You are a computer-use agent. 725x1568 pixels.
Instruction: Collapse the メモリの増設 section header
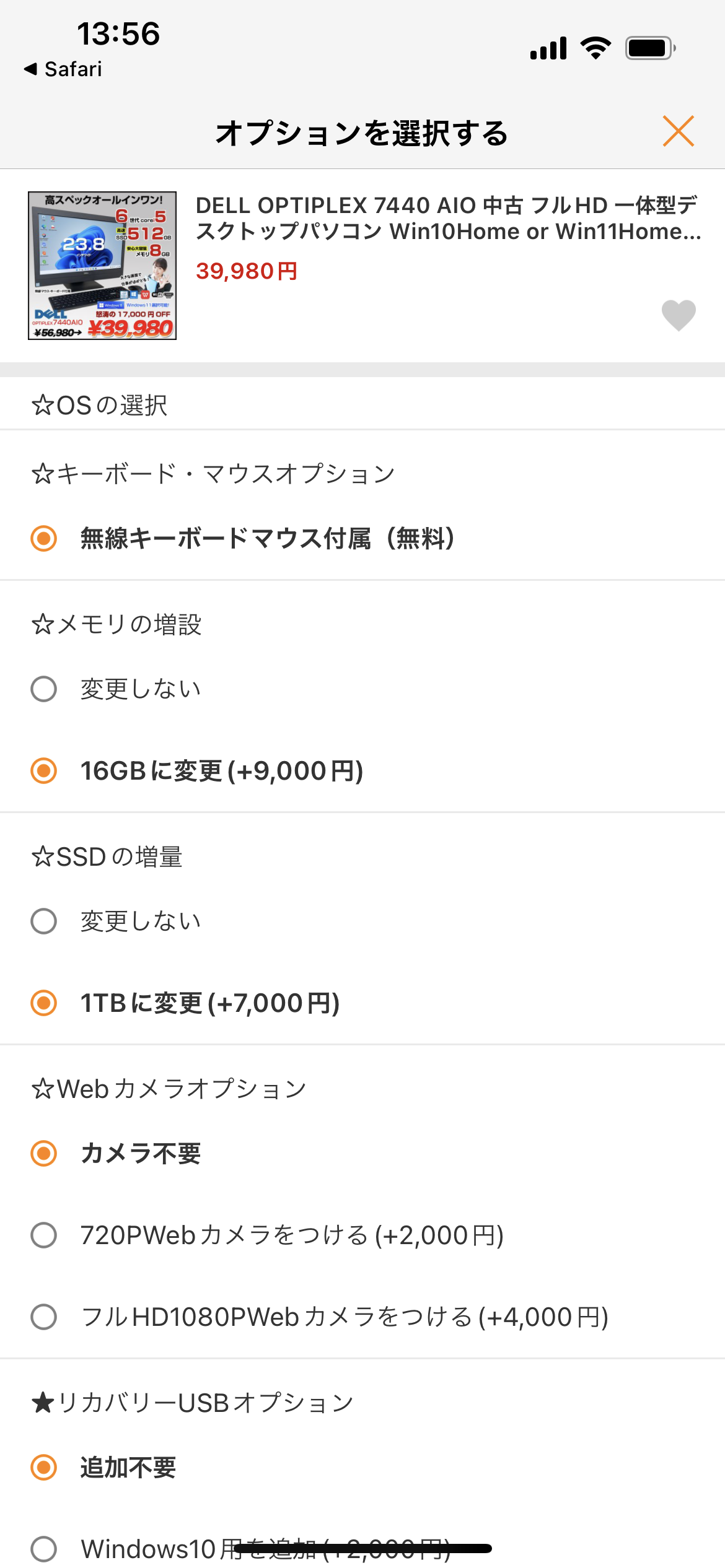click(116, 624)
